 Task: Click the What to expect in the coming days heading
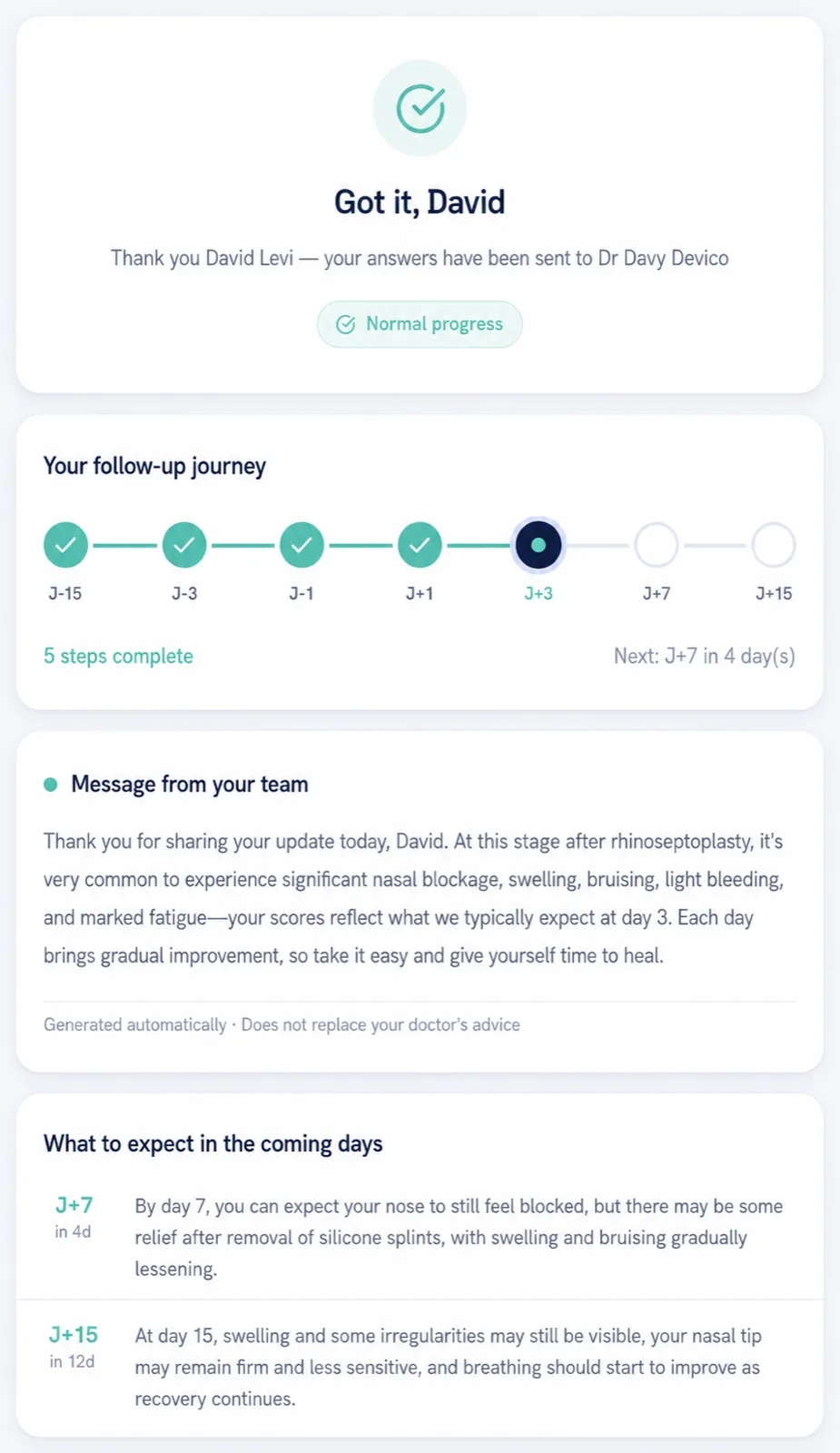click(x=213, y=1143)
